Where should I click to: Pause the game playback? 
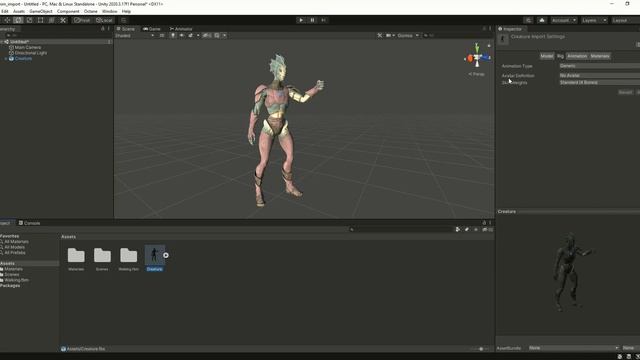pyautogui.click(x=312, y=20)
